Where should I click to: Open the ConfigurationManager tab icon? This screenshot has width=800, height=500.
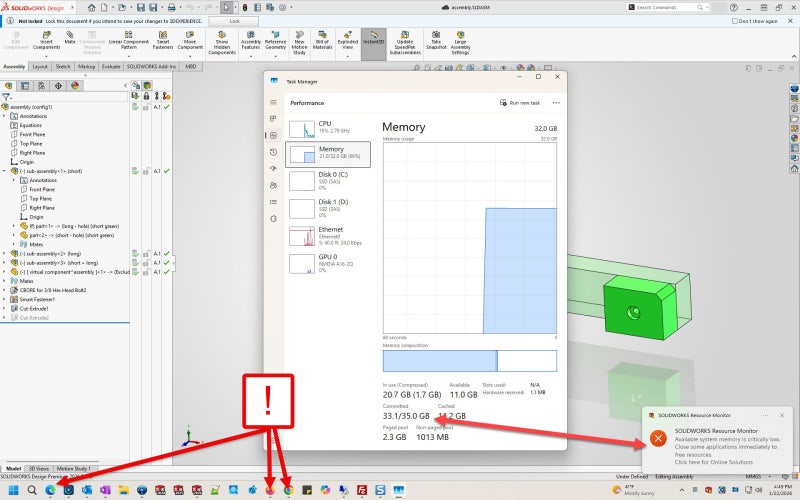tap(41, 86)
